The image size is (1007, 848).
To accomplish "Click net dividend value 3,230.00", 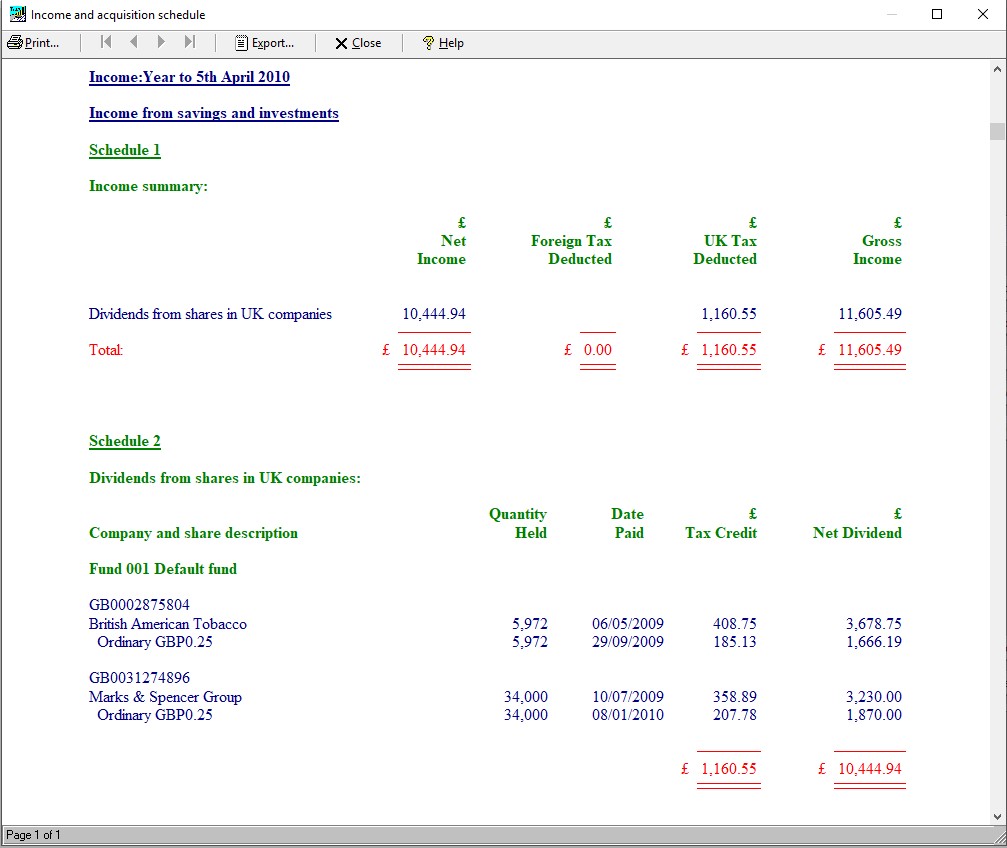I will click(x=873, y=697).
